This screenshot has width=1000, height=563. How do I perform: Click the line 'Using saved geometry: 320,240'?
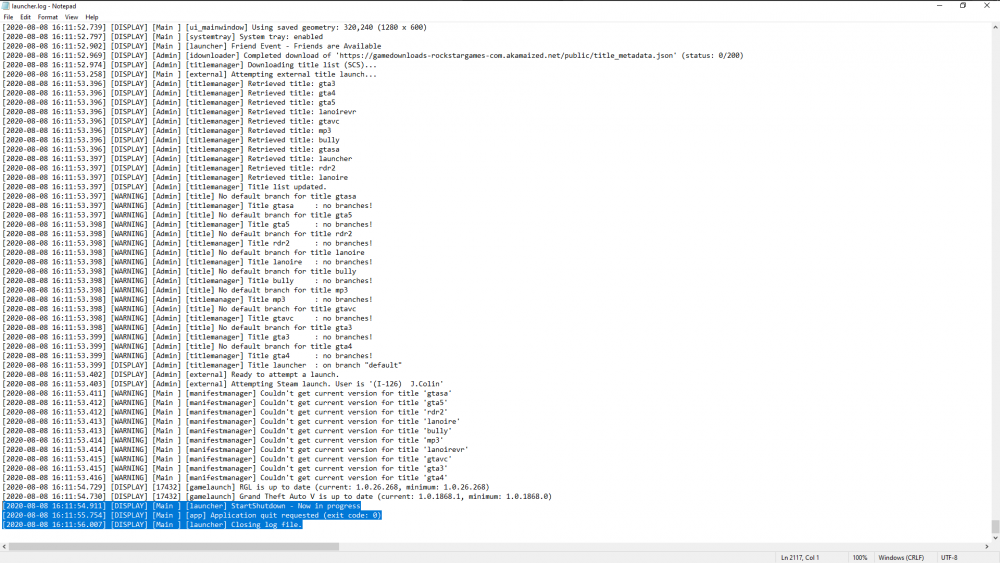(x=215, y=27)
